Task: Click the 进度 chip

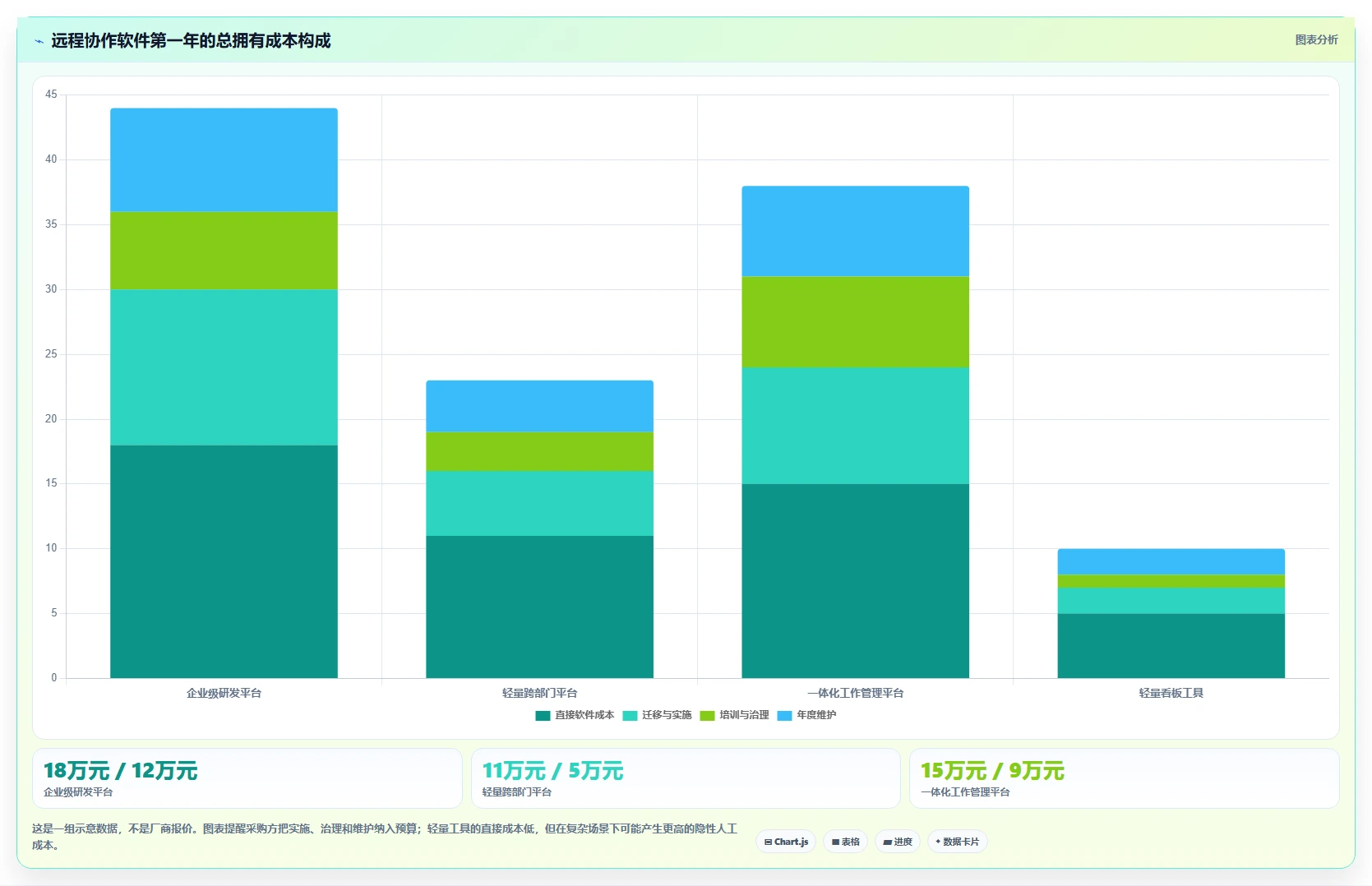Action: point(898,842)
